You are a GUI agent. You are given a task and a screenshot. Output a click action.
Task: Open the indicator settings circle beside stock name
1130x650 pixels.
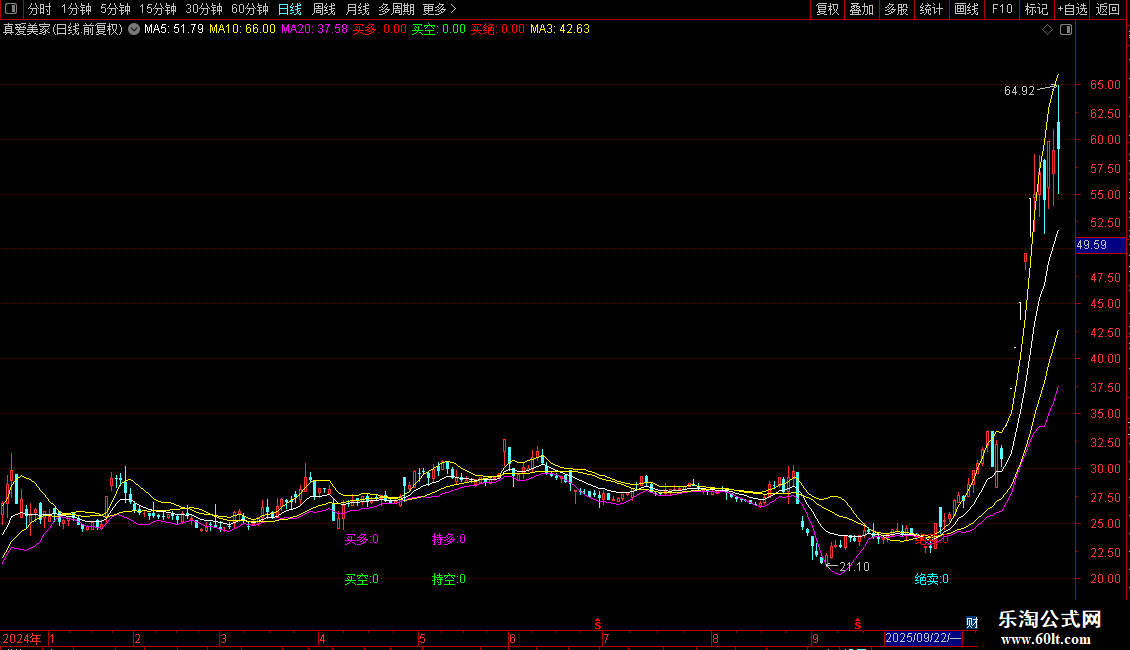[134, 30]
